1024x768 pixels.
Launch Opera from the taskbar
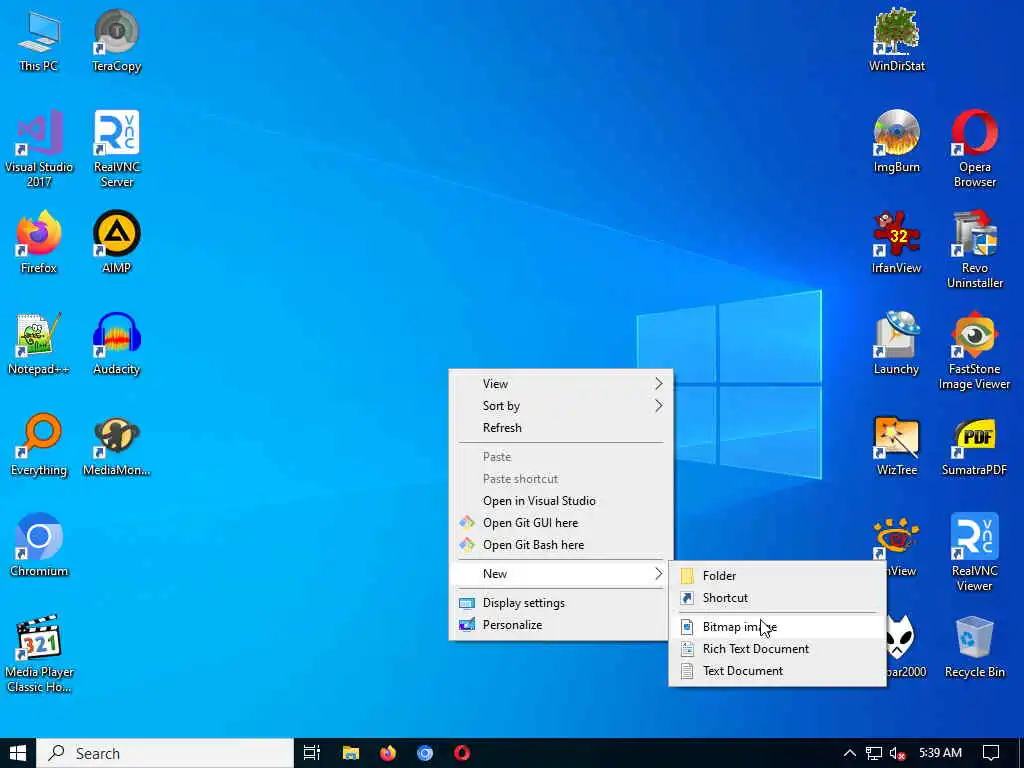462,753
